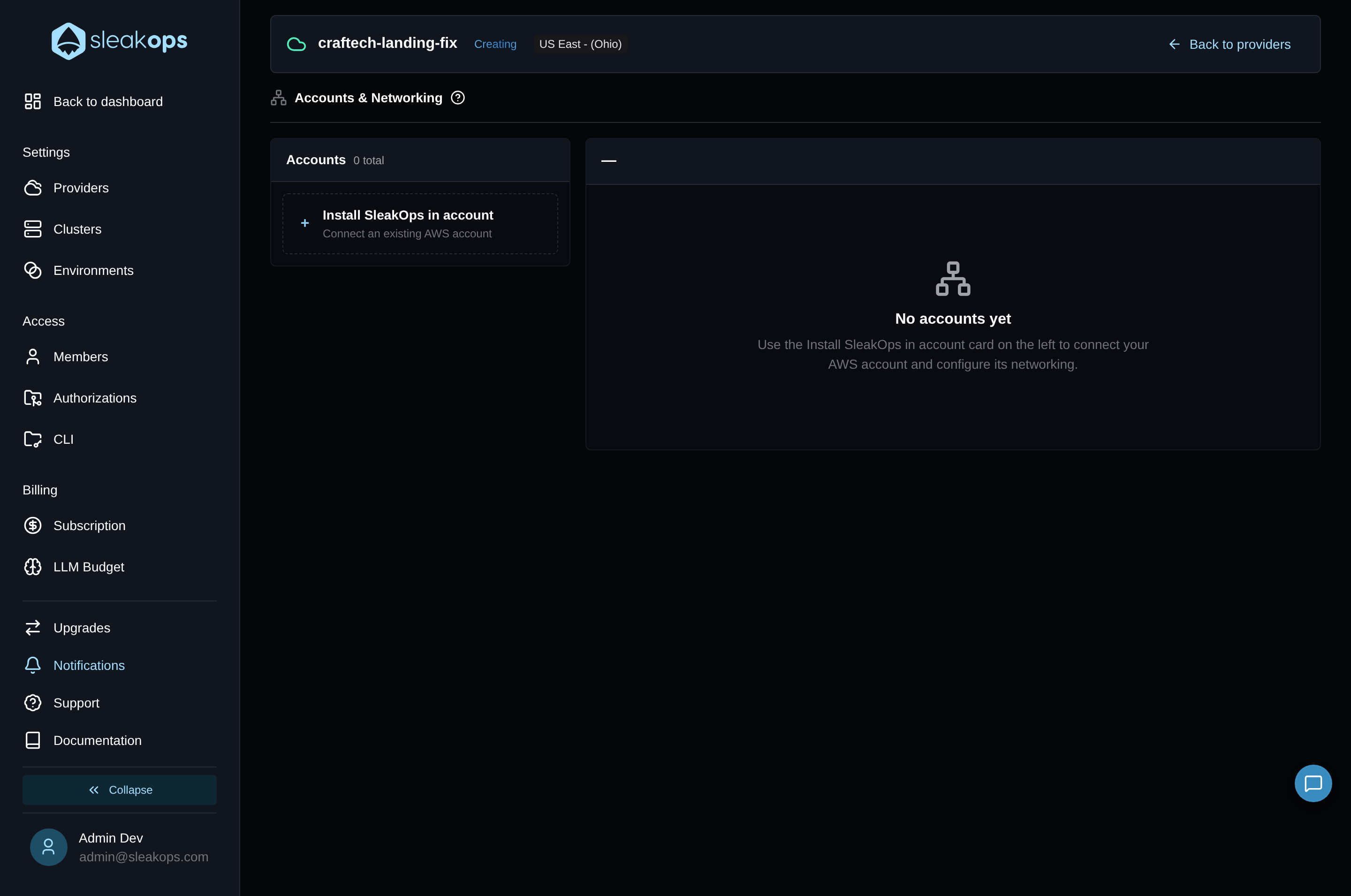Click the CLI folder icon
This screenshot has height=896, width=1351.
[32, 439]
